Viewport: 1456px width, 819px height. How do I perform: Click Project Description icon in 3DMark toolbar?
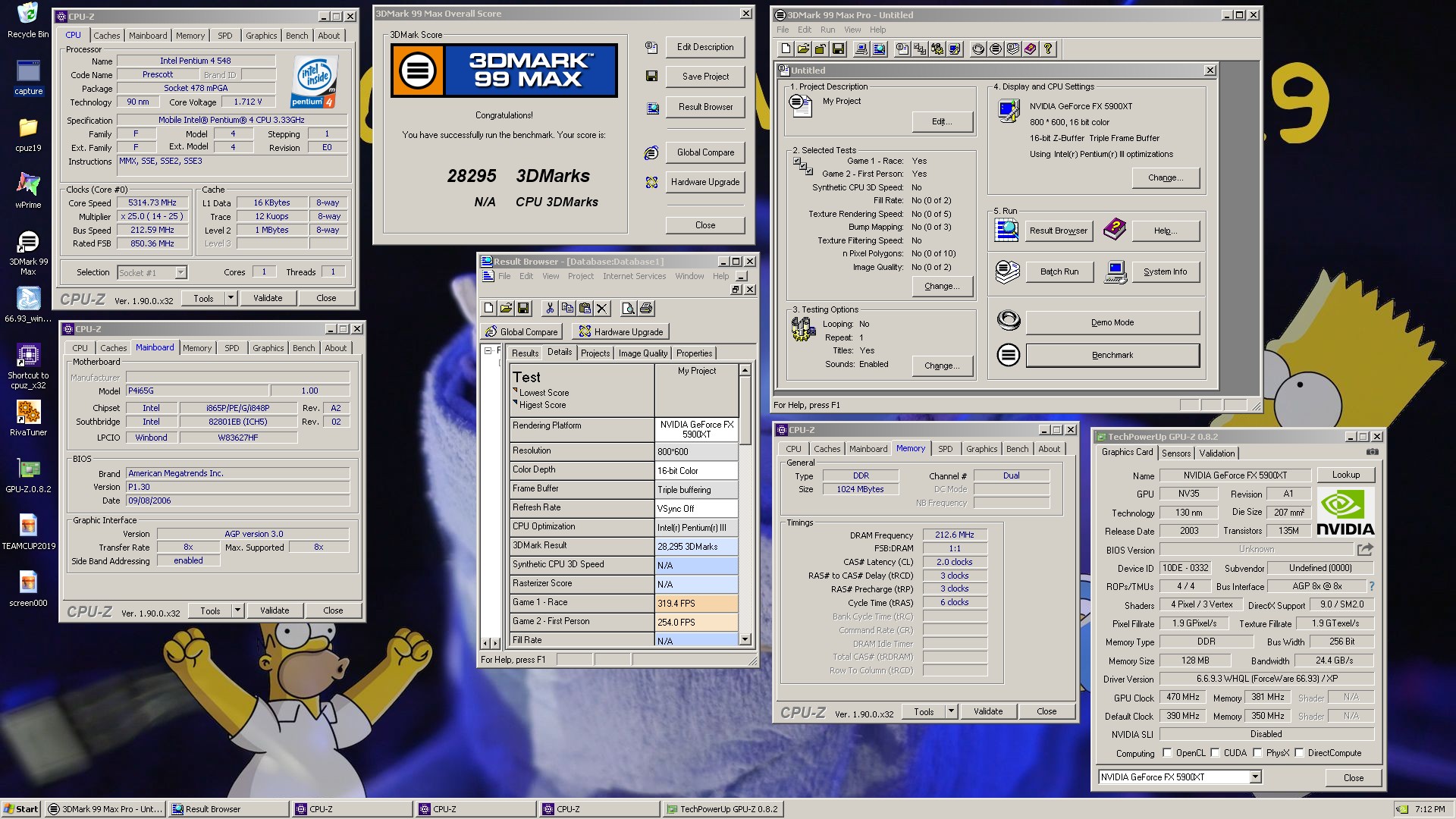[902, 49]
